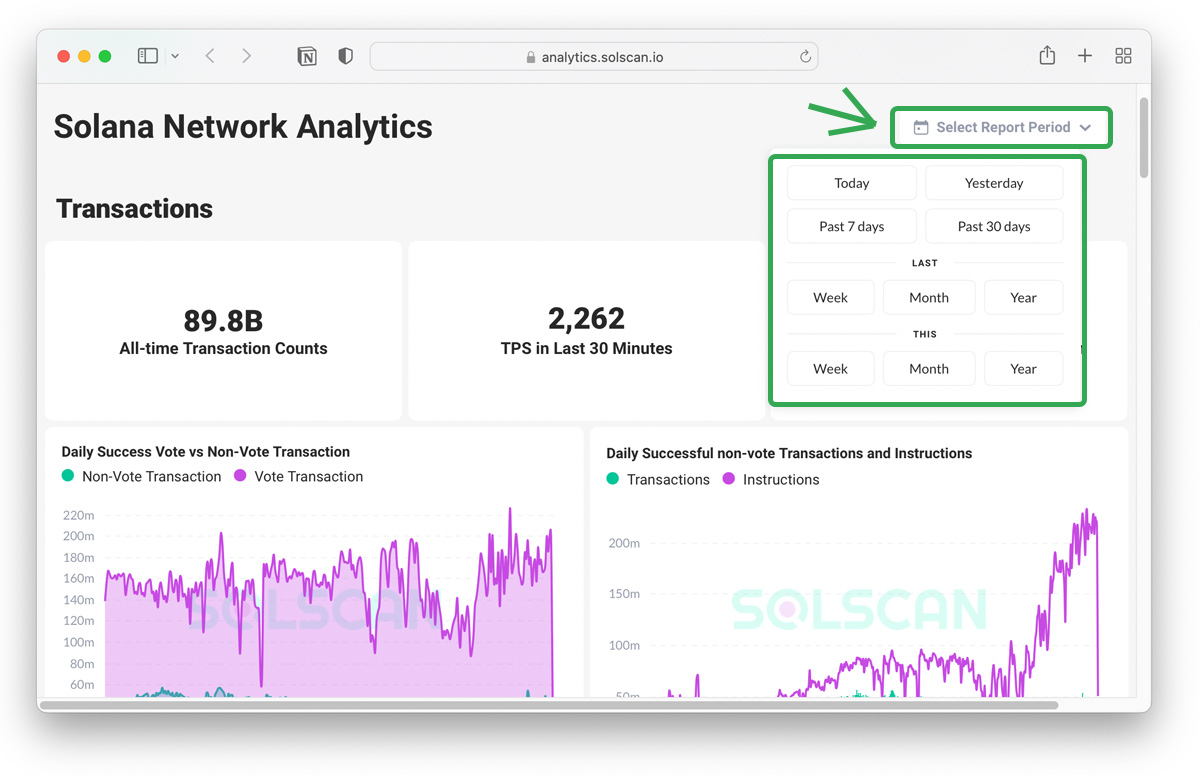Screen dimensions: 1200x776
Task: Open a new tab with plus icon
Action: (1085, 56)
